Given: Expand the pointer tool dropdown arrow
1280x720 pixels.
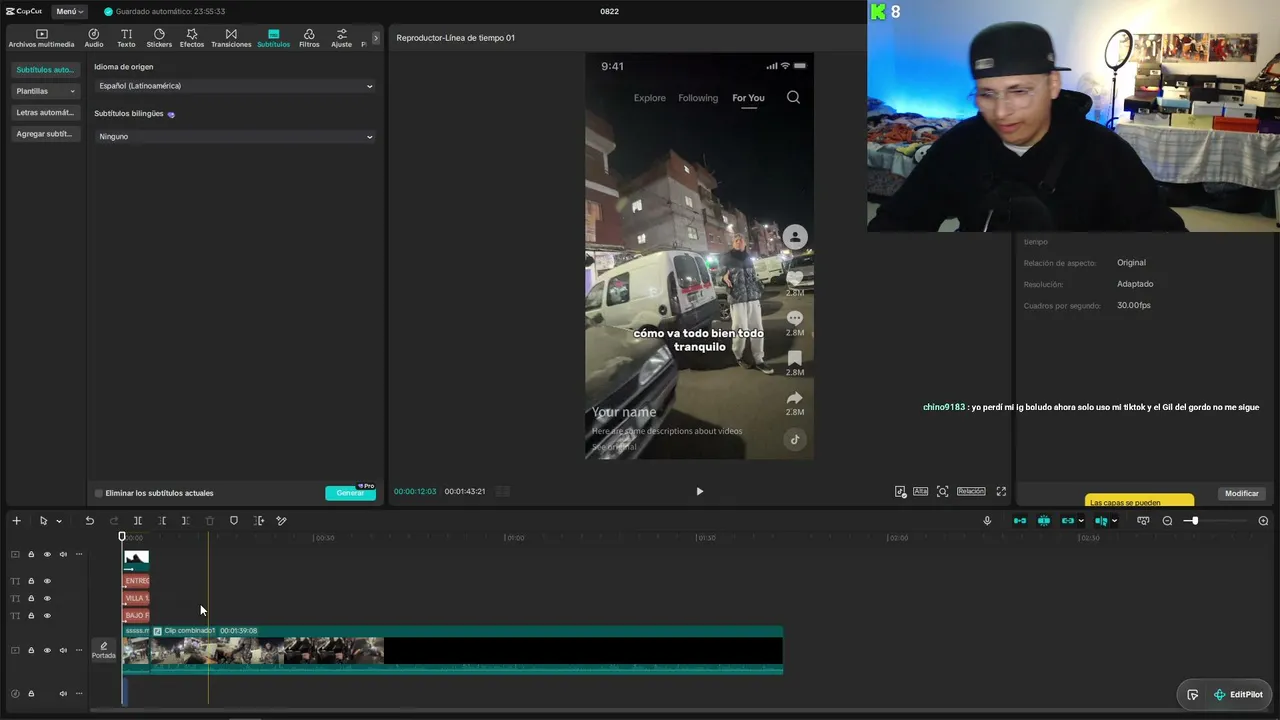Looking at the screenshot, I should point(59,521).
